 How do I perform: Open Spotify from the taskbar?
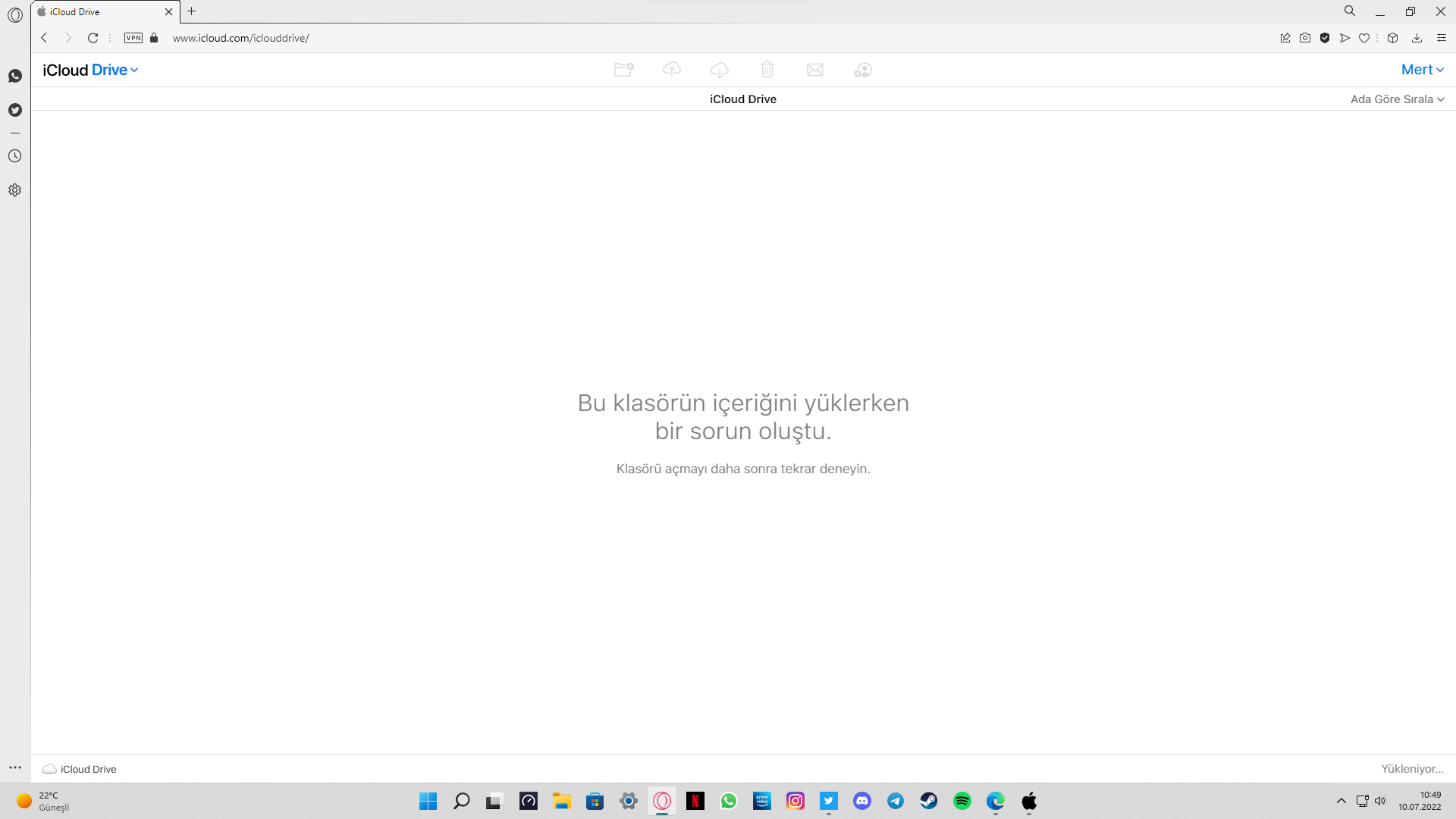pyautogui.click(x=962, y=801)
